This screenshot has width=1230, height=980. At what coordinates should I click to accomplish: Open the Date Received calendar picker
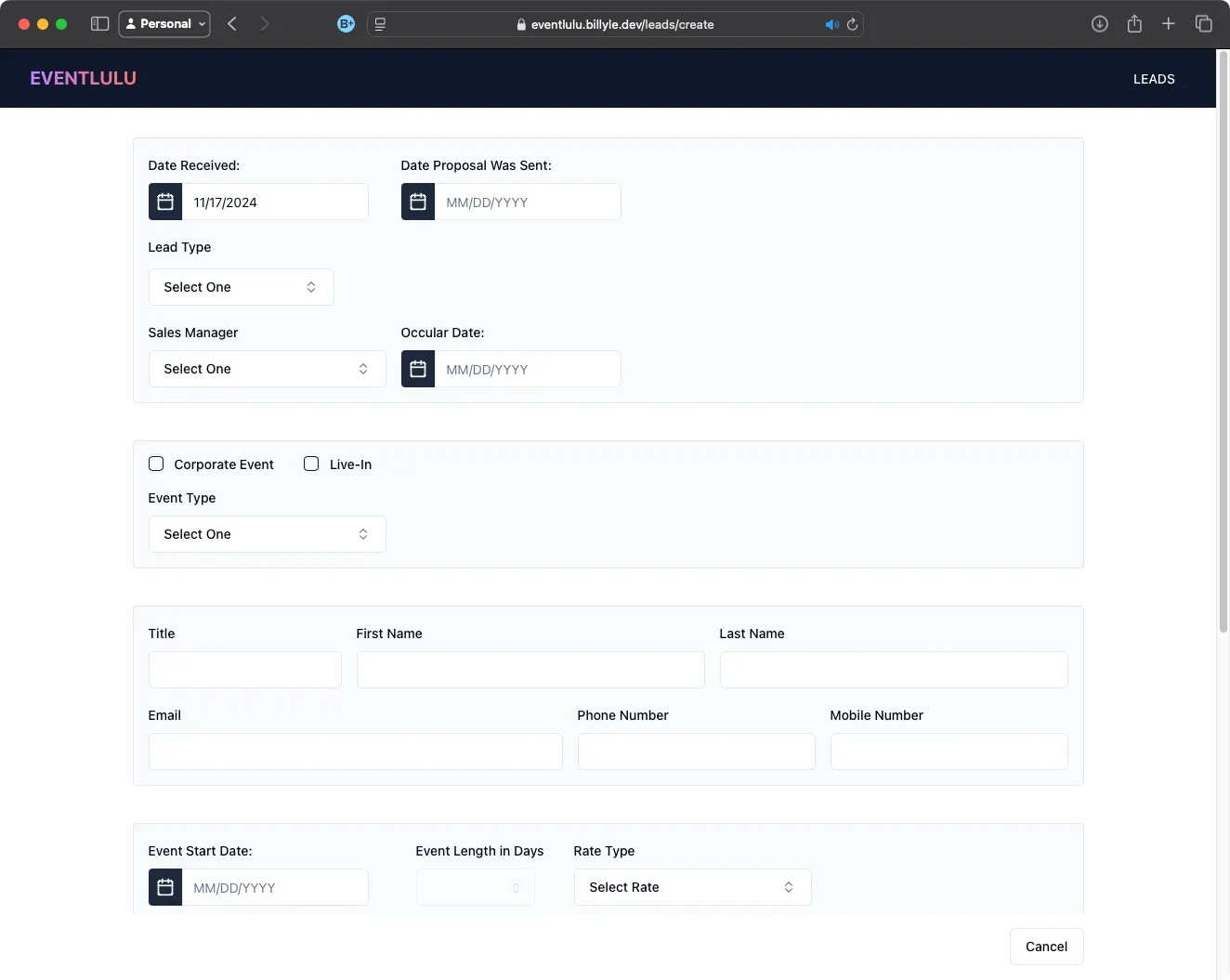[x=164, y=202]
